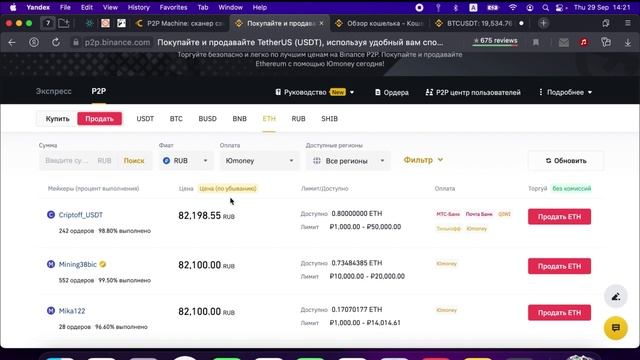Viewport: 640px width, 360px height.
Task: Open the 675 reviews badge
Action: [x=495, y=41]
